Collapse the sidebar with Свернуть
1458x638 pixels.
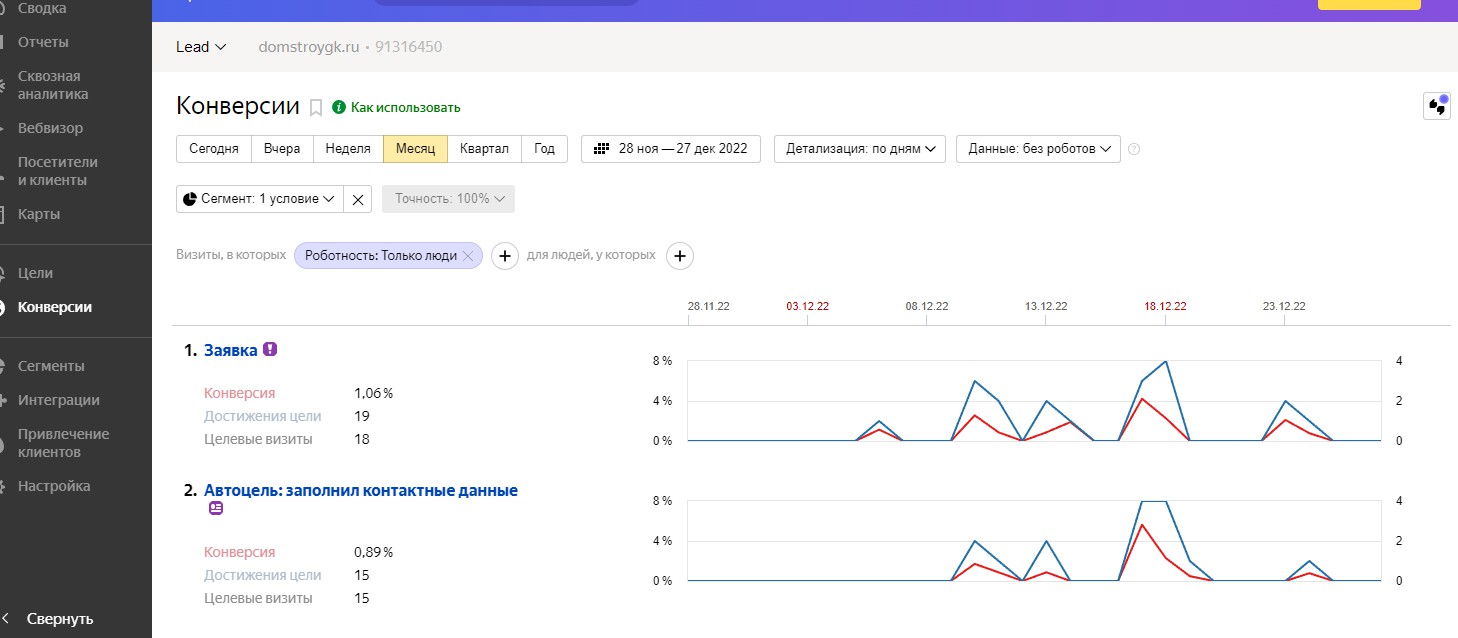pyautogui.click(x=60, y=618)
